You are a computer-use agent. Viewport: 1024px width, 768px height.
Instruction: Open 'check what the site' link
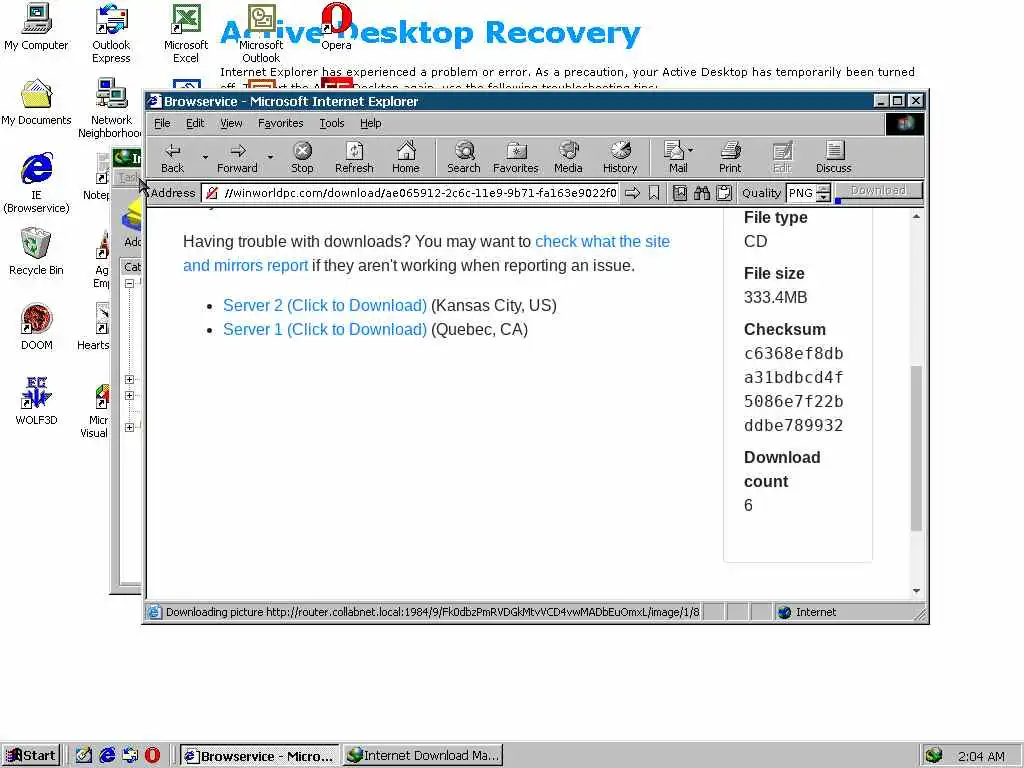tap(602, 241)
